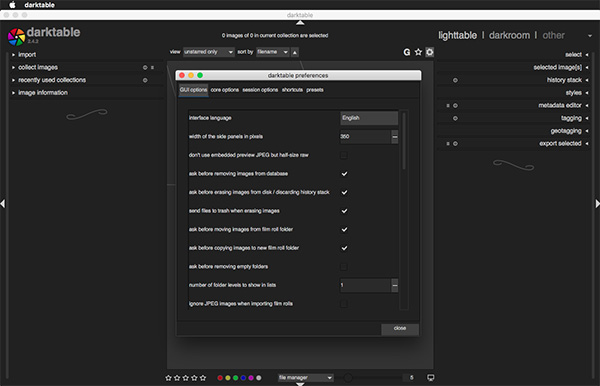Click collect images presets icon
Image resolution: width=600 pixels, height=386 pixels.
152,67
